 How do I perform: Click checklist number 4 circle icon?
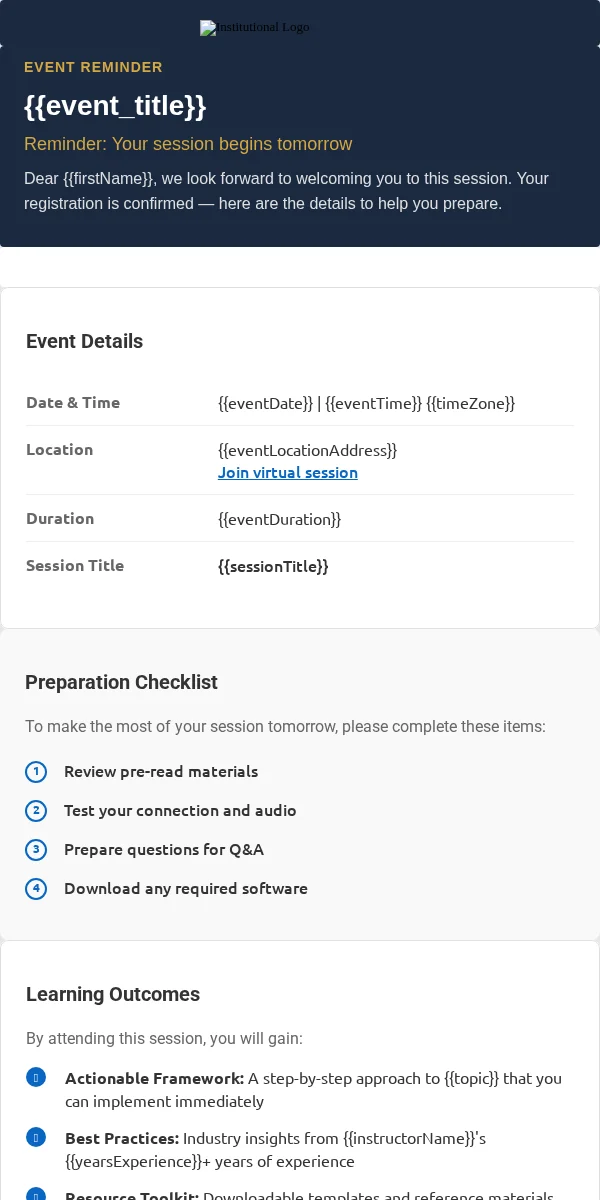point(36,889)
